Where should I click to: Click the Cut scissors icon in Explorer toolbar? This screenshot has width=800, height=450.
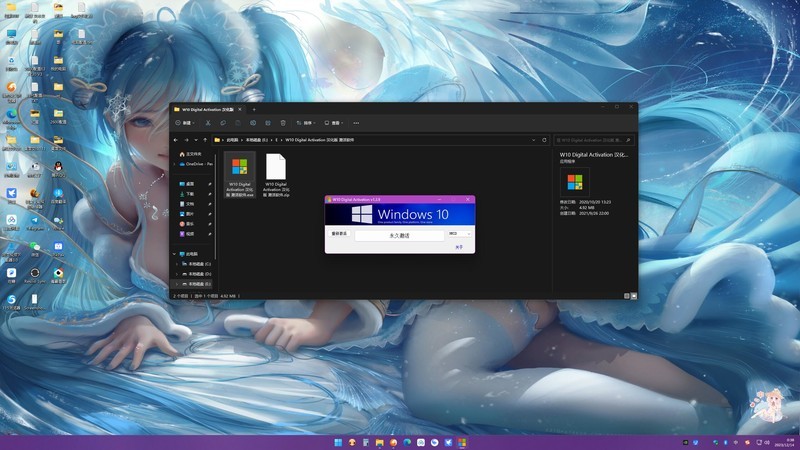[208, 123]
